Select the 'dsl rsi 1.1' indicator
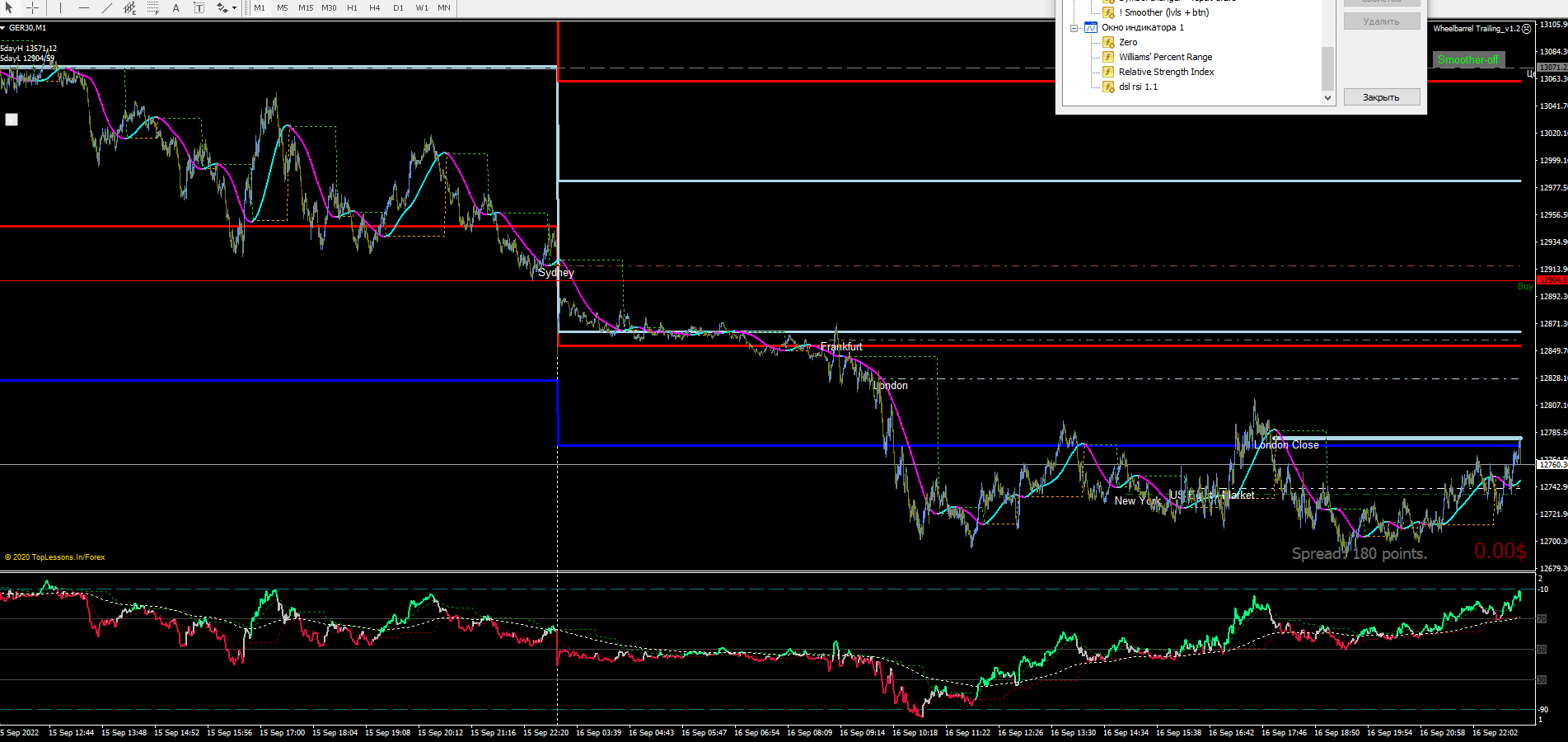 click(1138, 87)
